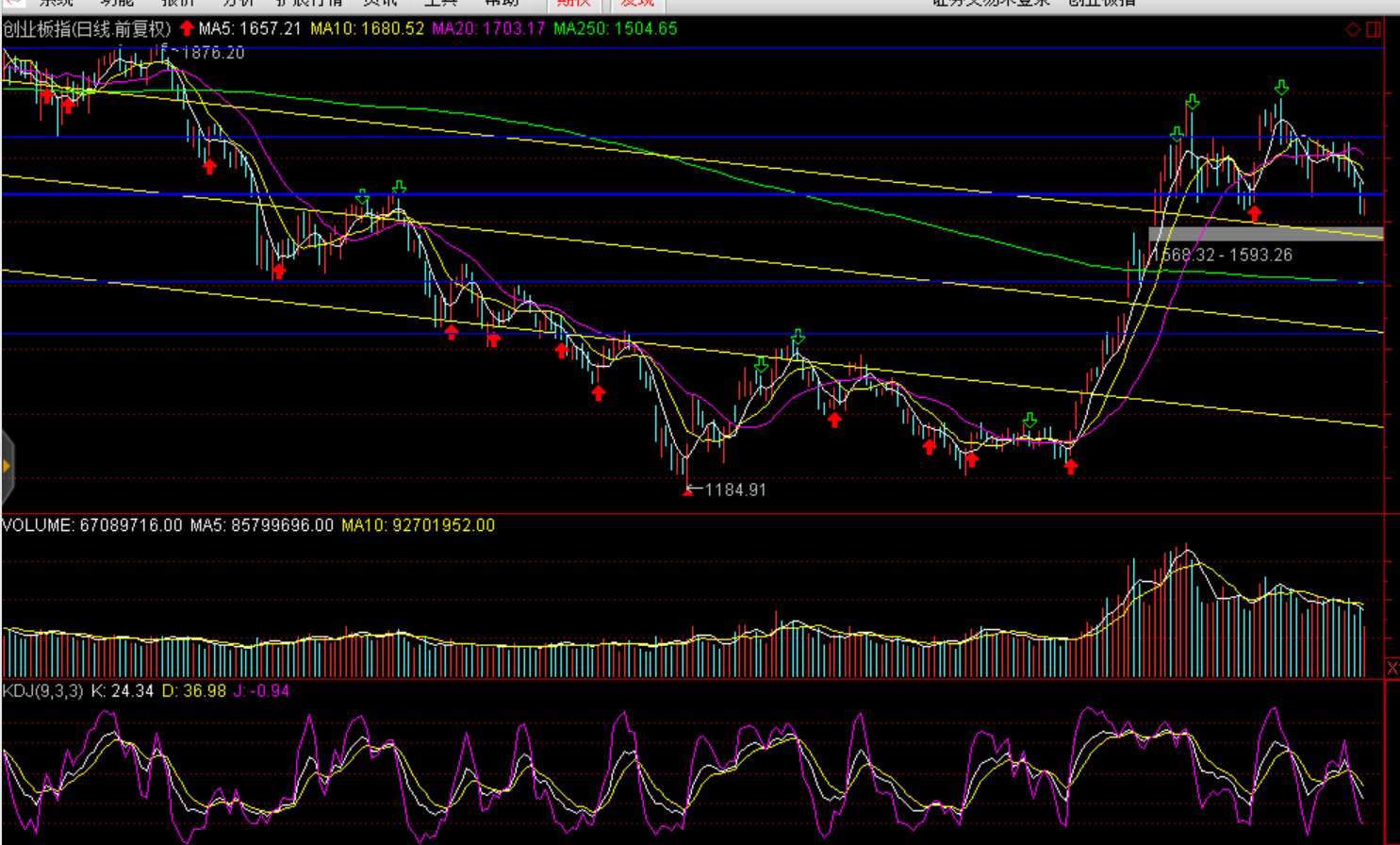Click the red buy arrow just above the gray box
The image size is (1400, 845).
tap(1254, 214)
